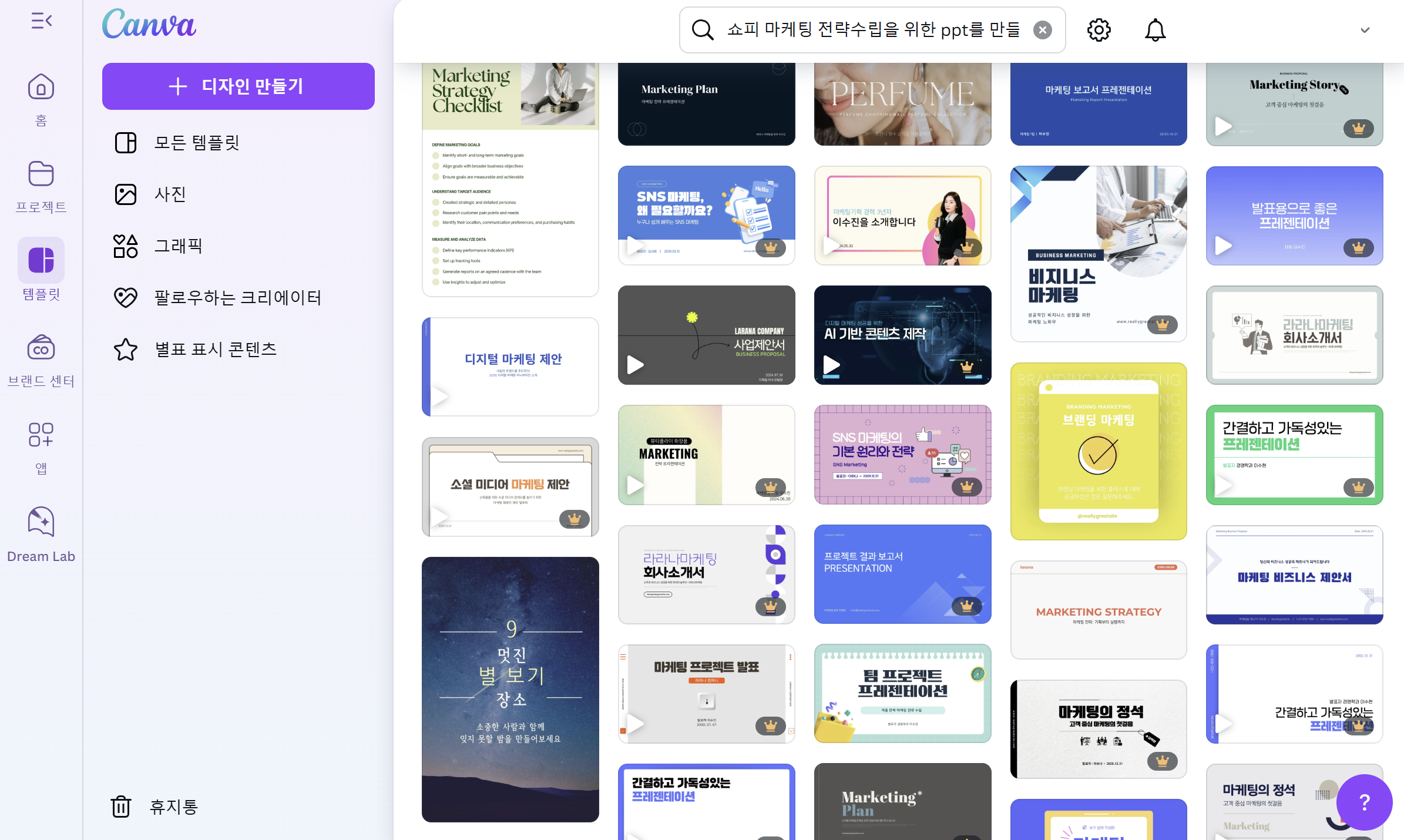Click the purple help question mark button
The width and height of the screenshot is (1404, 840).
1364,802
